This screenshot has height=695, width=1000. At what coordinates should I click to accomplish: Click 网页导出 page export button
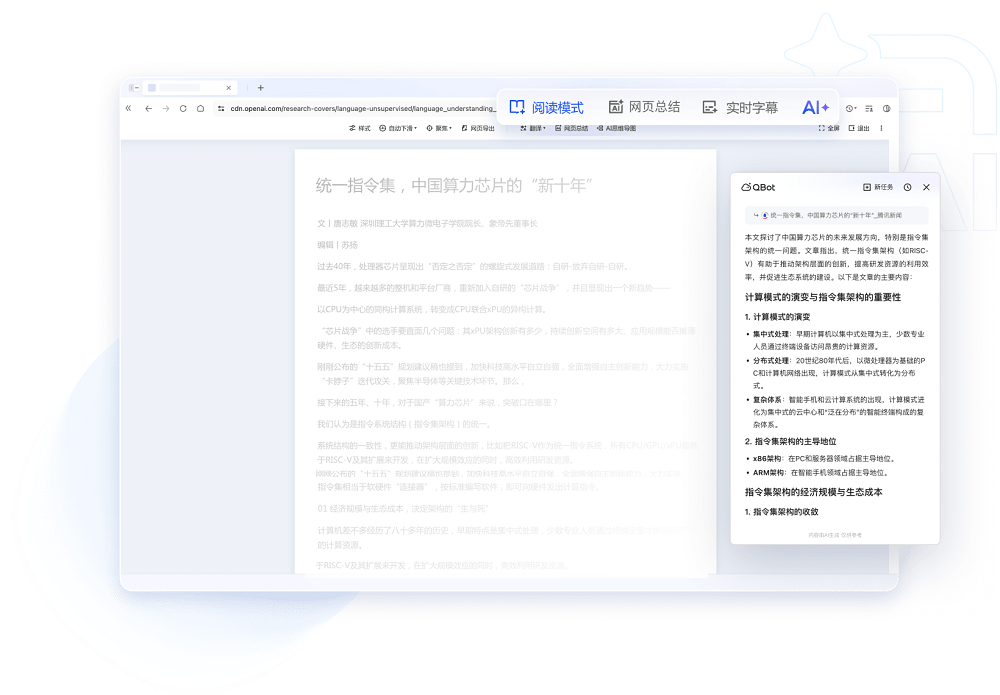[478, 128]
